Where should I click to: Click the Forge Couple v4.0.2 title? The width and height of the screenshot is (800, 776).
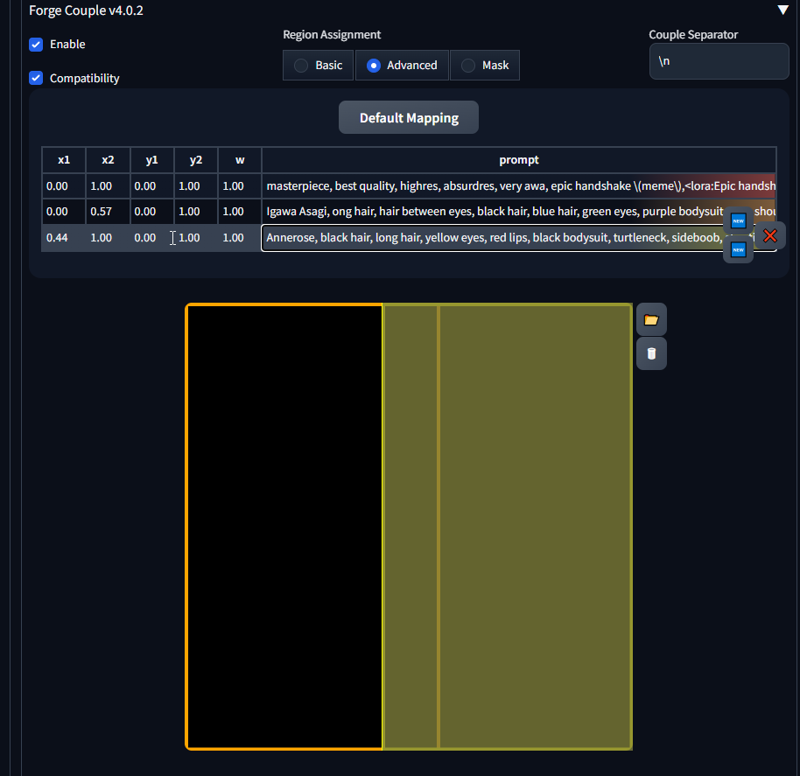pos(86,10)
